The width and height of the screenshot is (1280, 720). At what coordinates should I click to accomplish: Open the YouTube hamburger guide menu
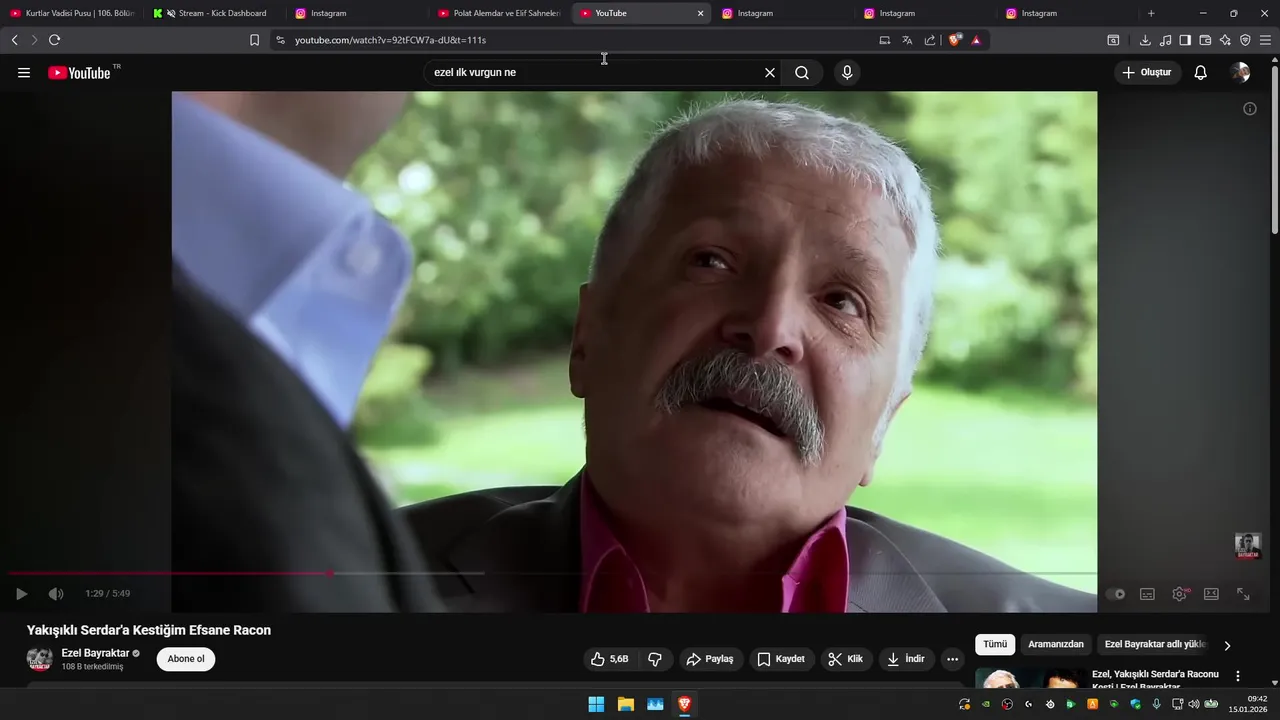click(24, 73)
